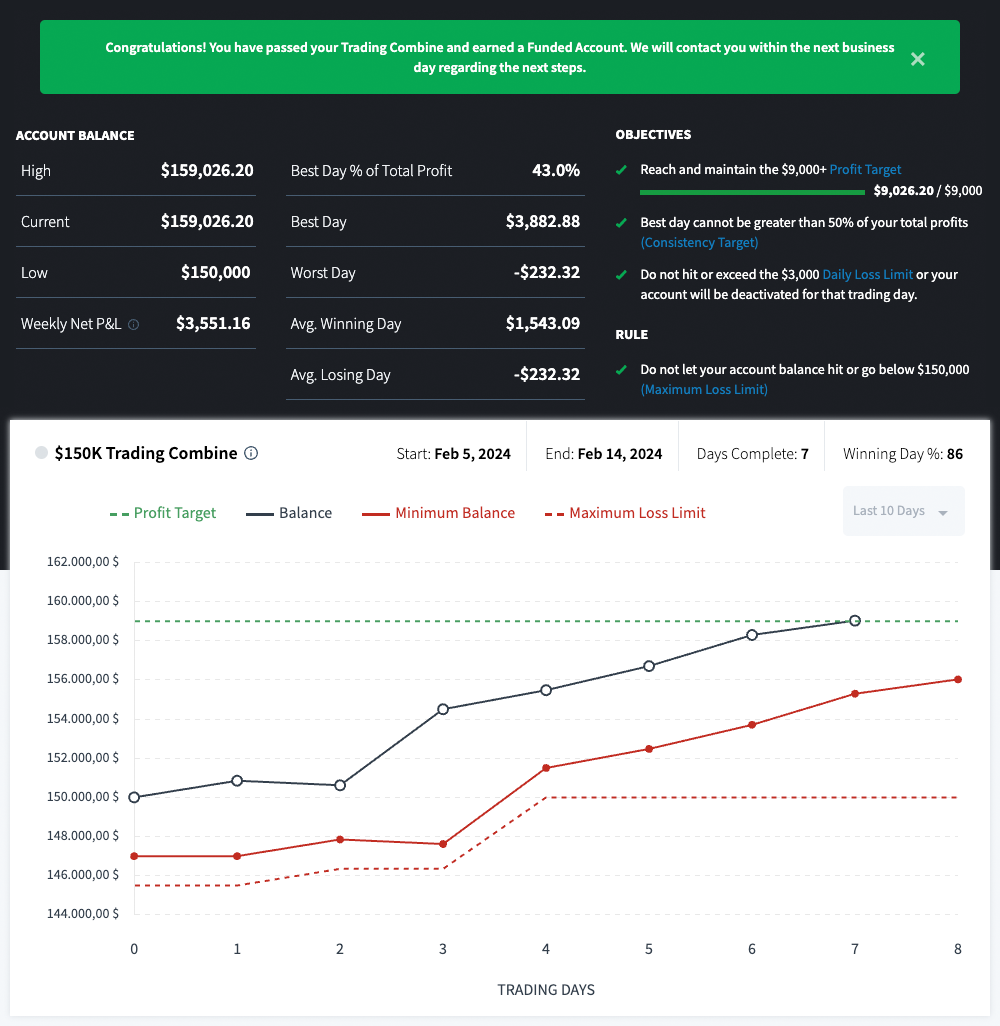Click the Balance data point at day 7
1000x1026 pixels.
pyautogui.click(x=855, y=620)
